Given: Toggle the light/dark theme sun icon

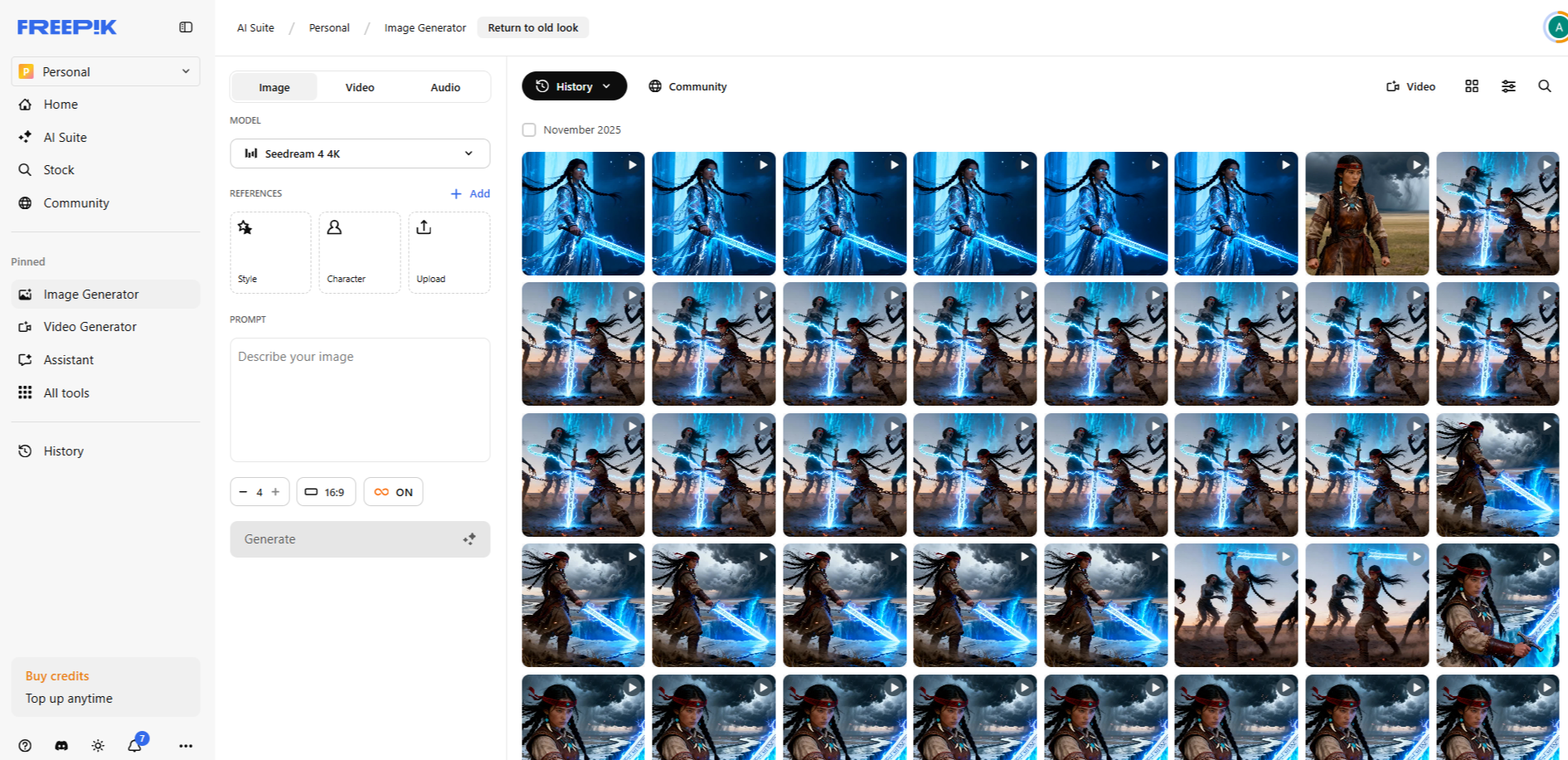Looking at the screenshot, I should pos(98,746).
